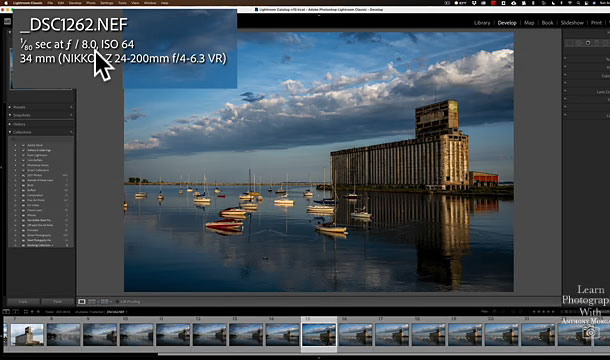Switch to Loupe view in toolbar
This screenshot has width=610, height=360.
81,302
